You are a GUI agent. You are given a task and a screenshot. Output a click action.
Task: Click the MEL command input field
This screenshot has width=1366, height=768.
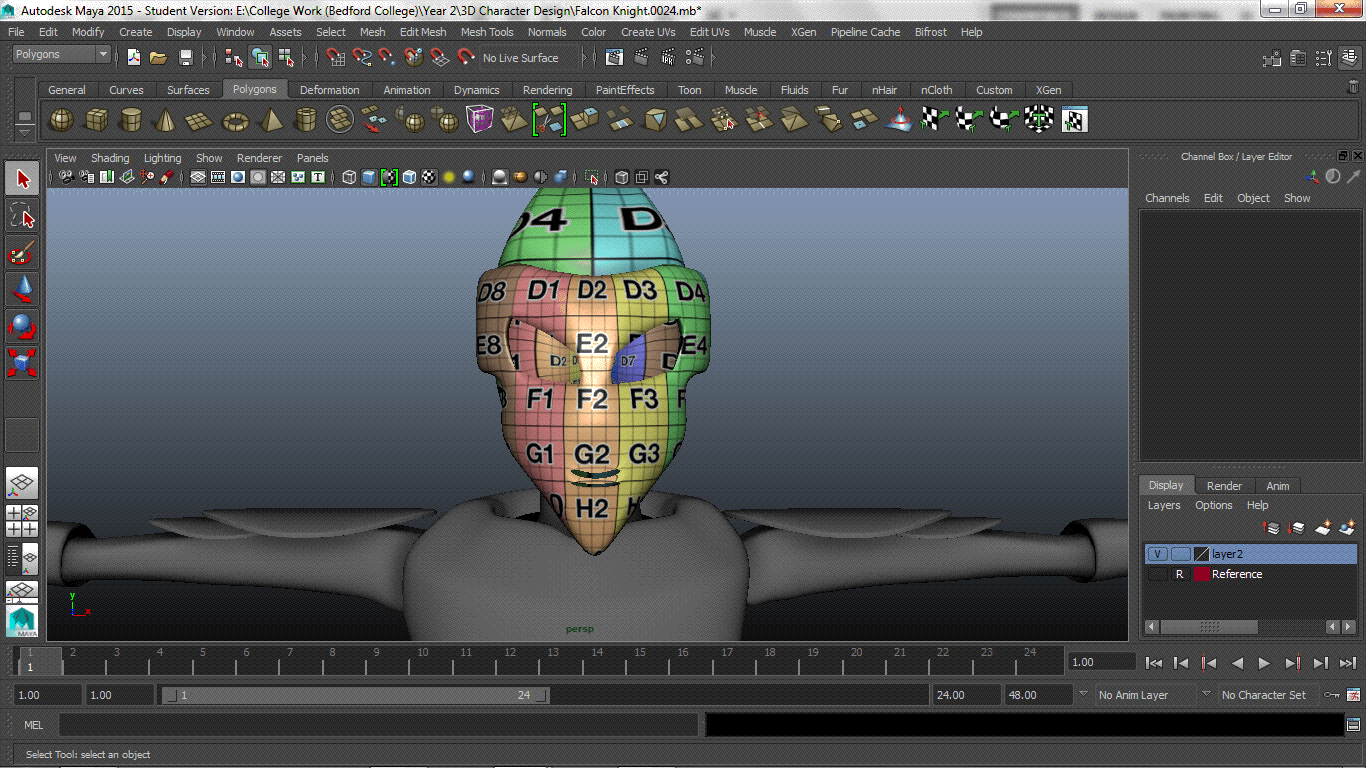[x=380, y=725]
